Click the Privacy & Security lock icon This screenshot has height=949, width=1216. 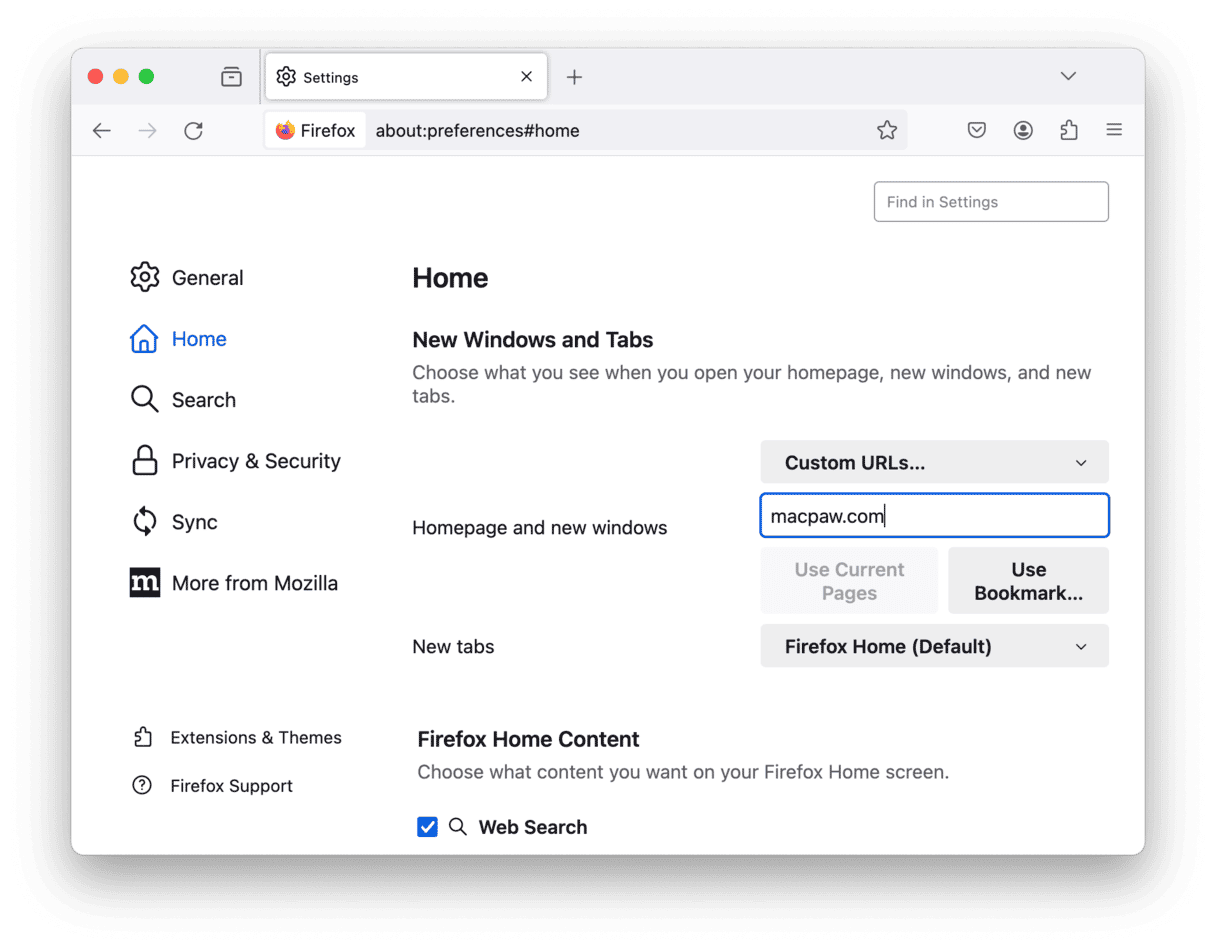point(145,461)
